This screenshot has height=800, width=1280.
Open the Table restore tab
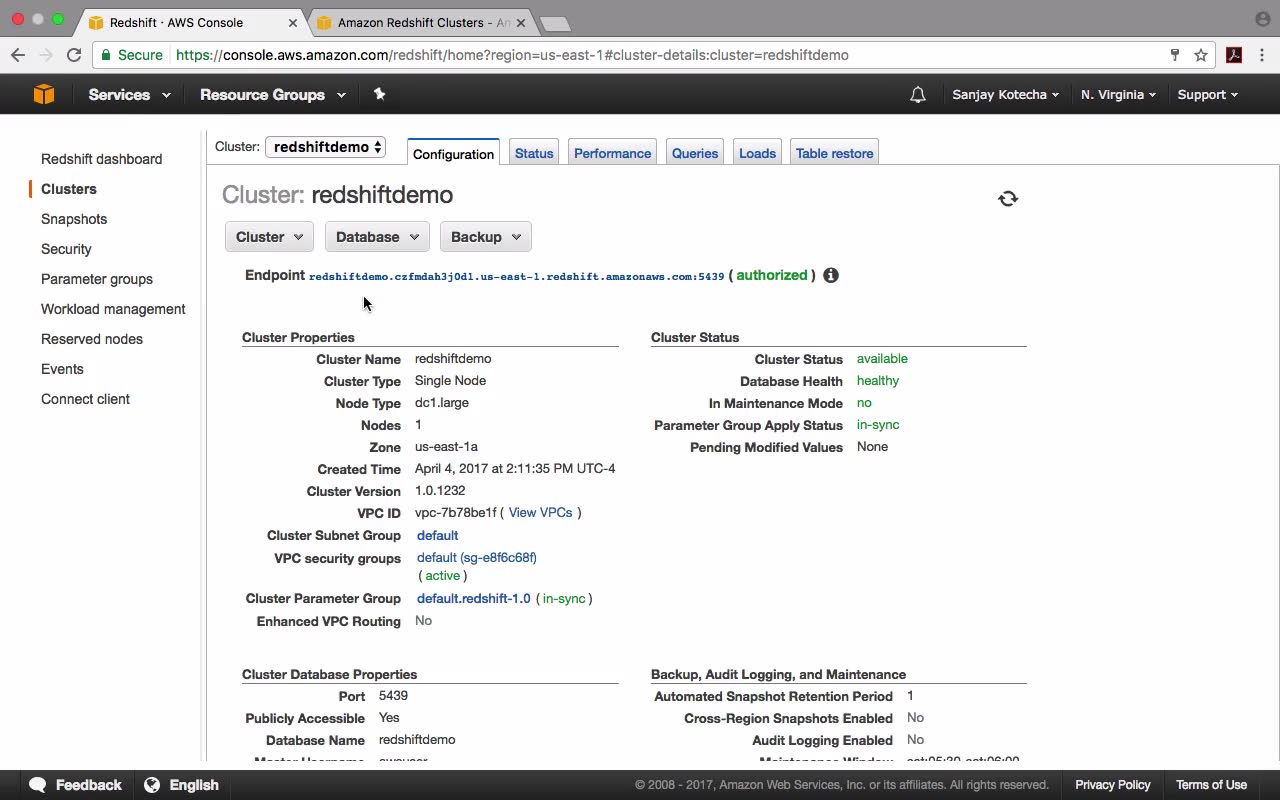click(x=834, y=153)
